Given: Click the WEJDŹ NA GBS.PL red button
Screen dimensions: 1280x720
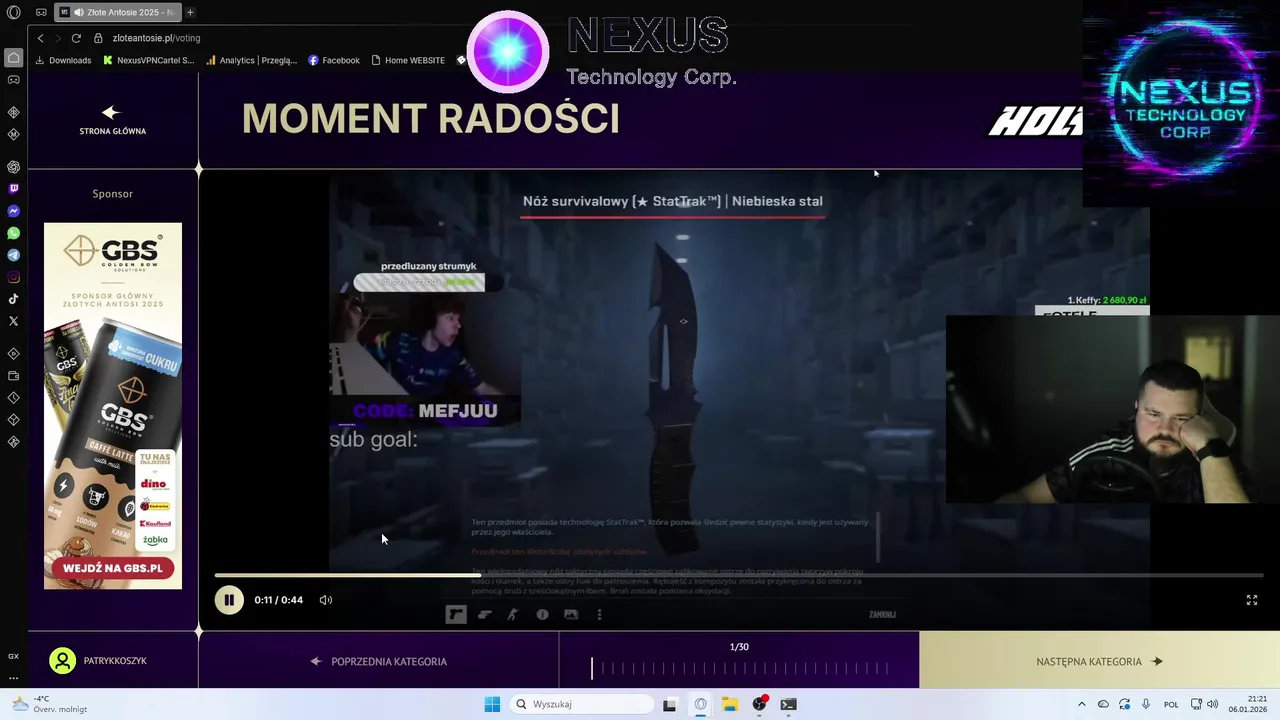Looking at the screenshot, I should point(112,568).
